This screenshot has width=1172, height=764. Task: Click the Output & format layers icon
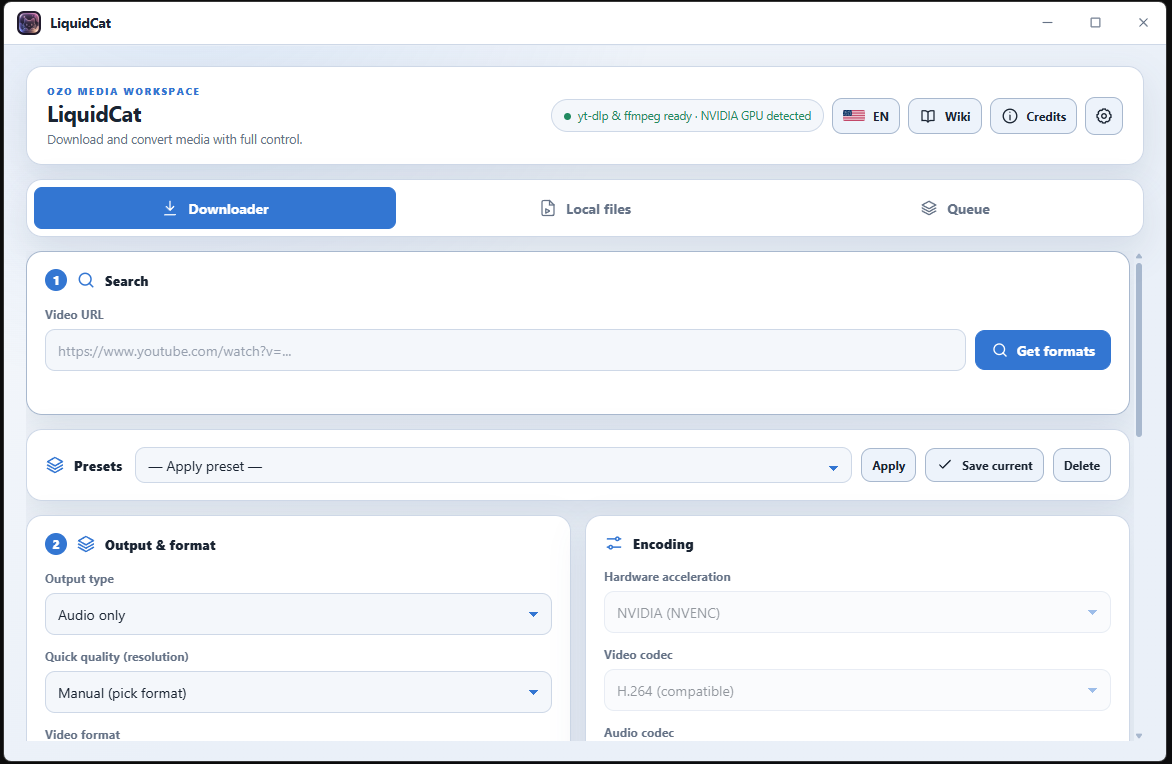86,544
